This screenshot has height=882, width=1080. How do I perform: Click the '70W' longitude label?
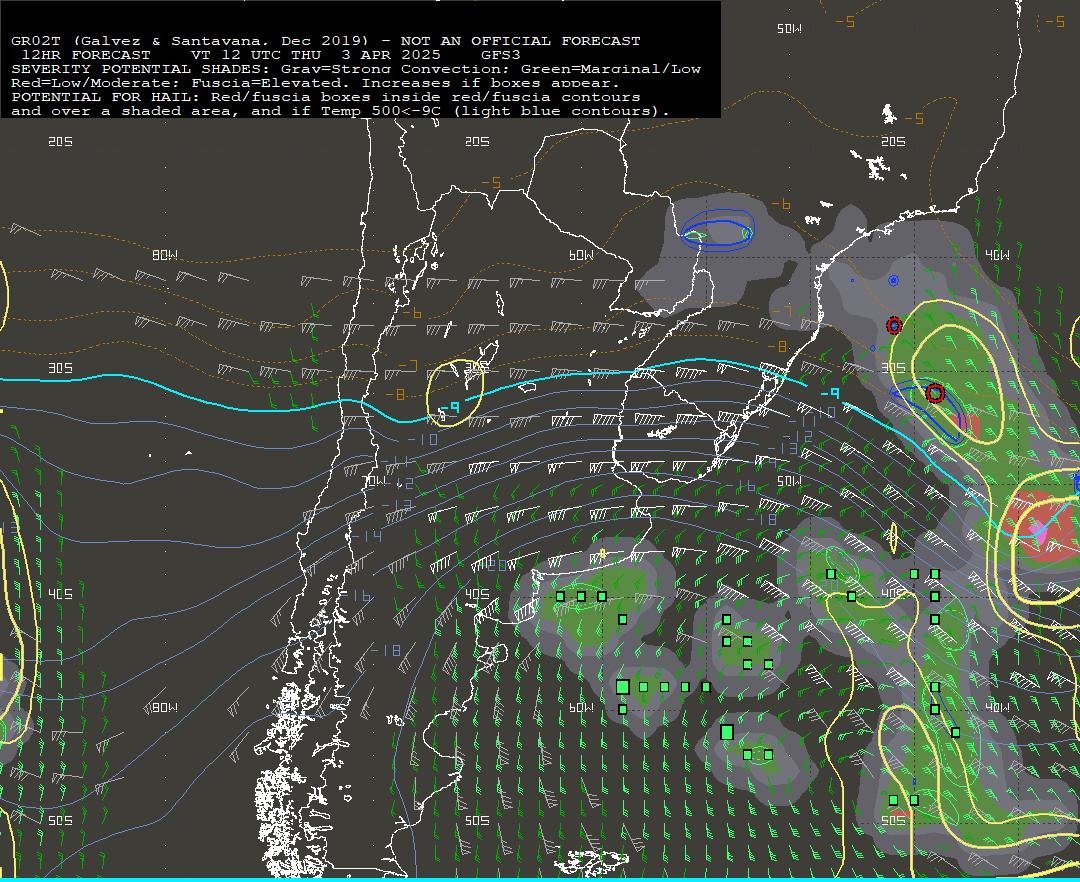click(375, 481)
